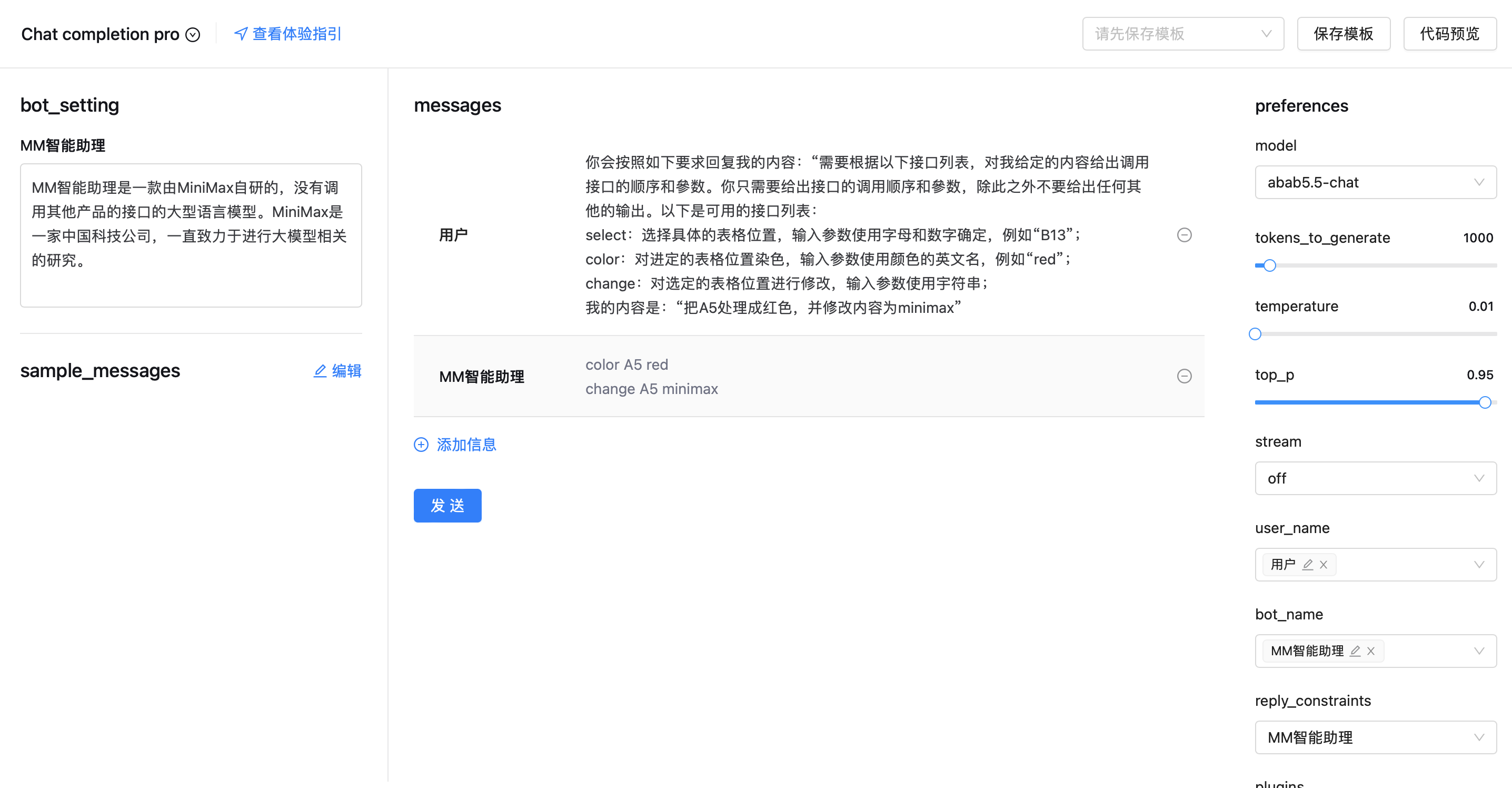This screenshot has width=1512, height=788.
Task: Click the 保存模板 button
Action: click(1343, 34)
